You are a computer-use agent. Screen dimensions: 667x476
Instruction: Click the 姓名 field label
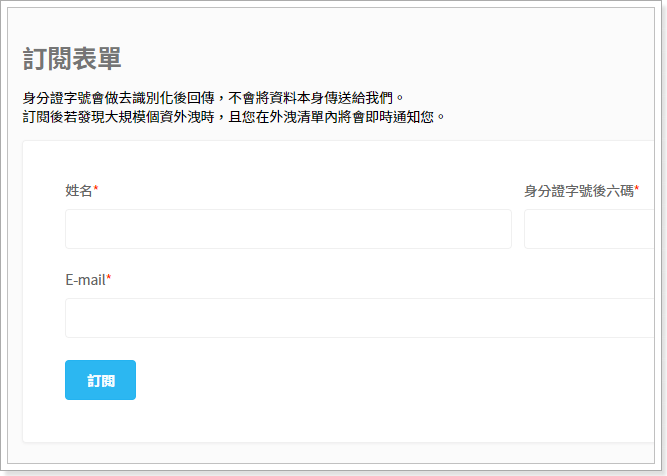78,190
